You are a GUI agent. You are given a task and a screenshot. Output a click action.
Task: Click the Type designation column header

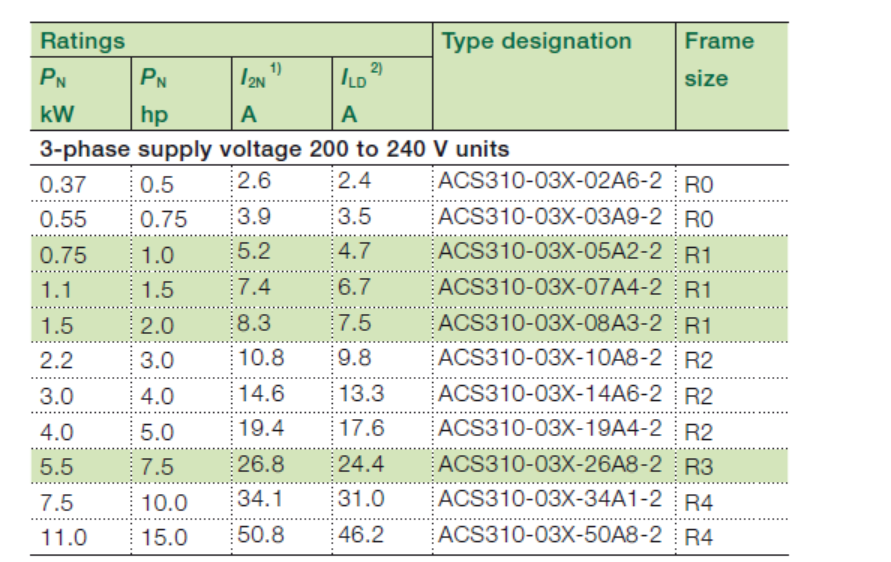(554, 77)
